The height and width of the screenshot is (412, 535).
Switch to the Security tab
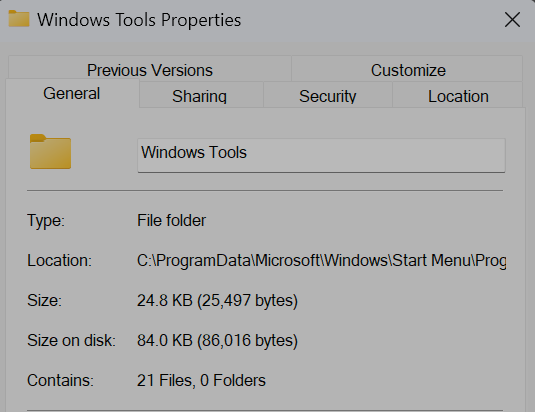[328, 95]
